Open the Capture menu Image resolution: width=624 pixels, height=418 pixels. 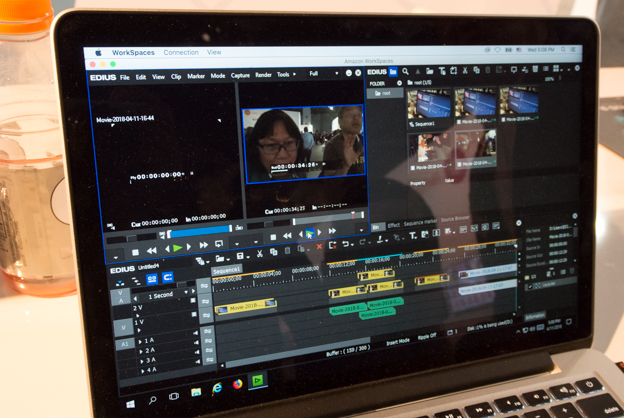click(x=240, y=76)
